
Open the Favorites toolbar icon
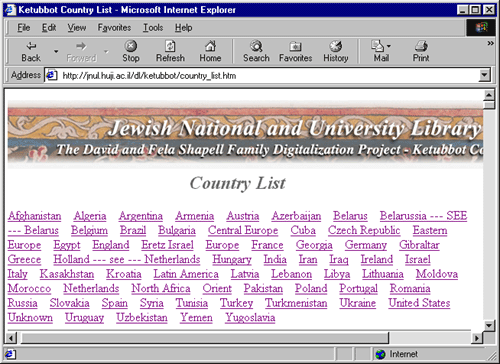pos(295,52)
